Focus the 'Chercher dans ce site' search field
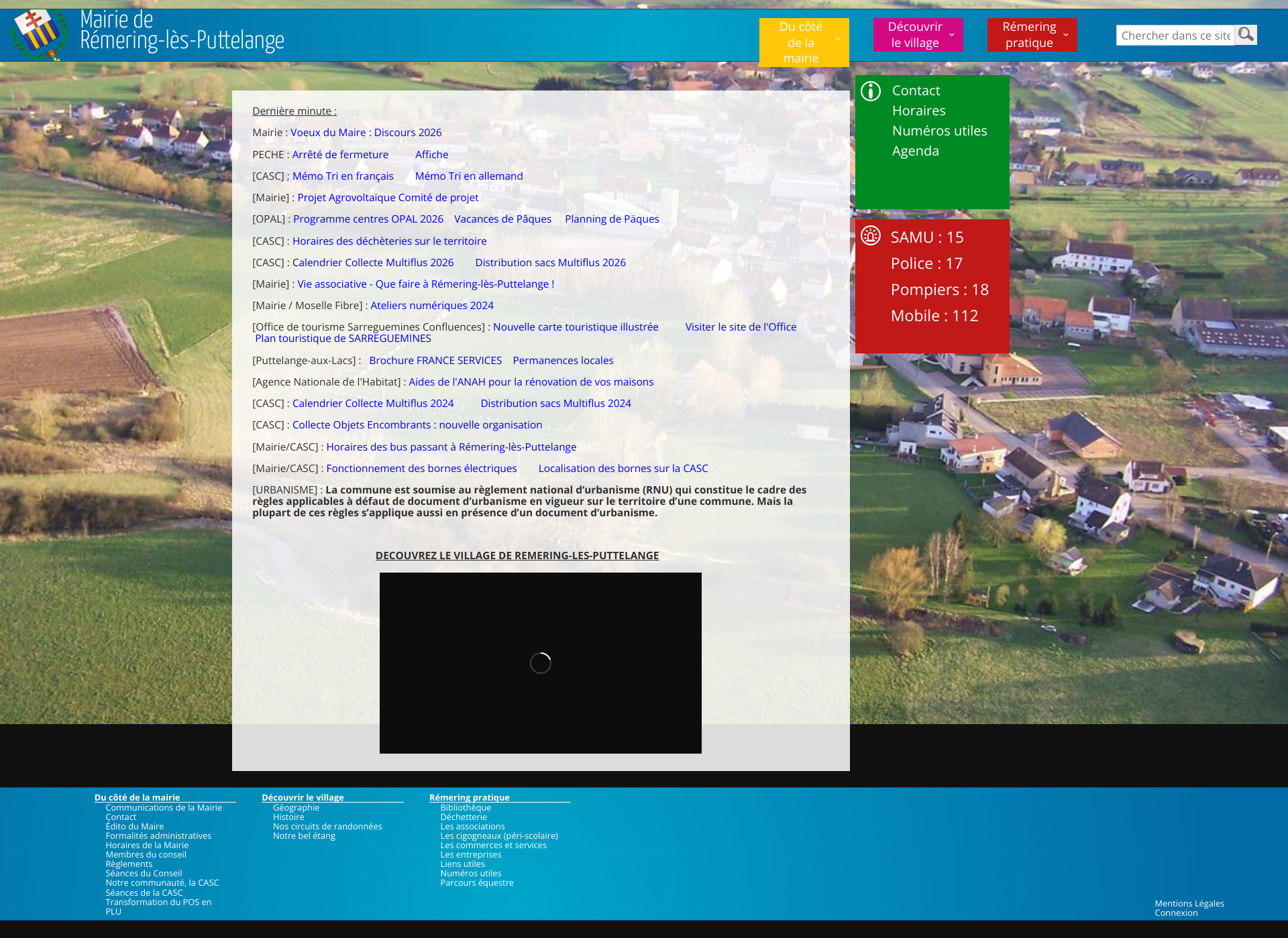The width and height of the screenshot is (1288, 938). click(1175, 36)
